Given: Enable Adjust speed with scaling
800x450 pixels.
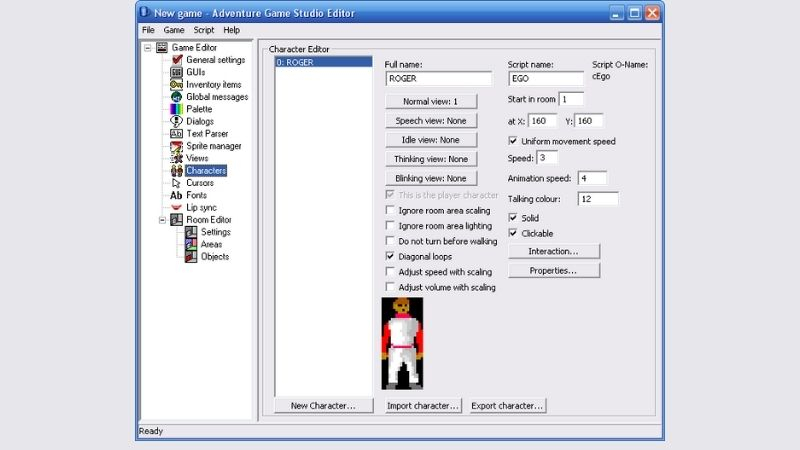Looking at the screenshot, I should (390, 271).
